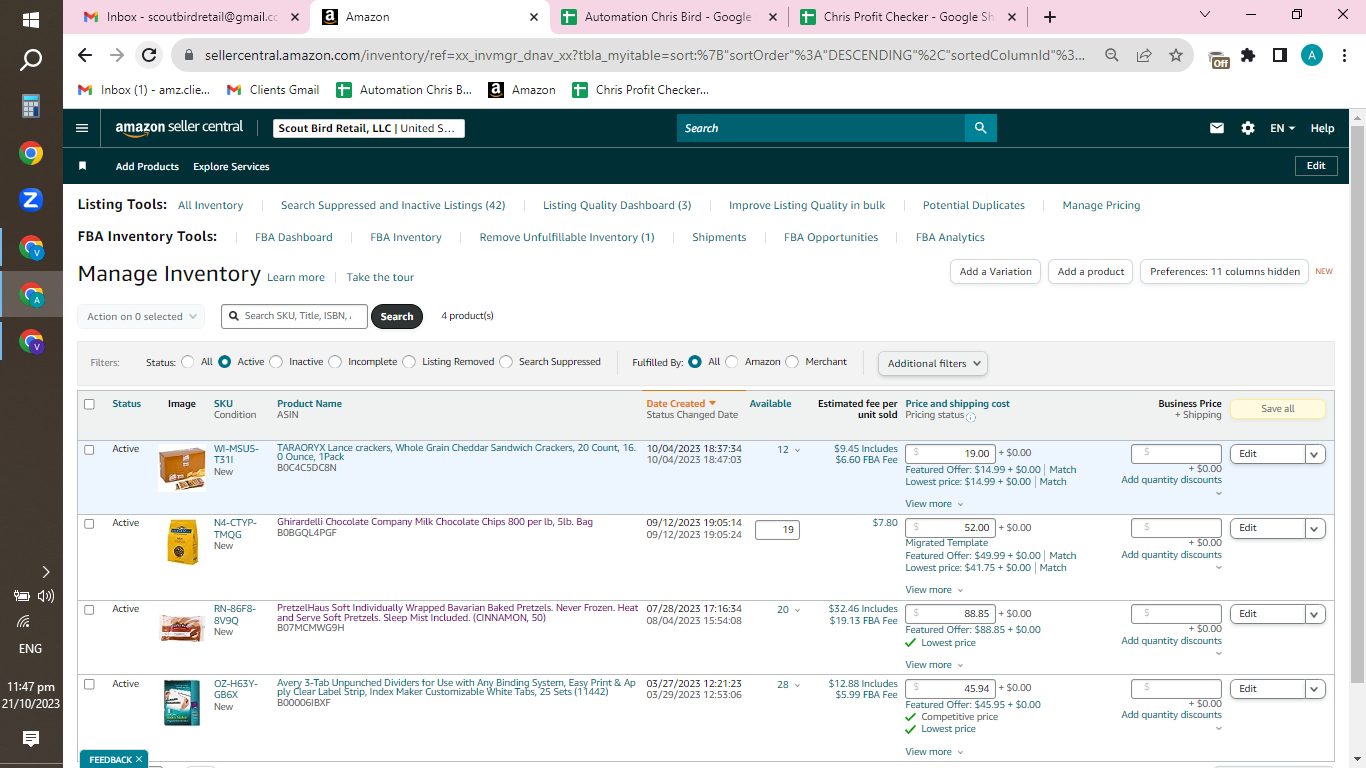The image size is (1366, 768).
Task: Switch to the Inbox Gmail tab
Action: [188, 17]
